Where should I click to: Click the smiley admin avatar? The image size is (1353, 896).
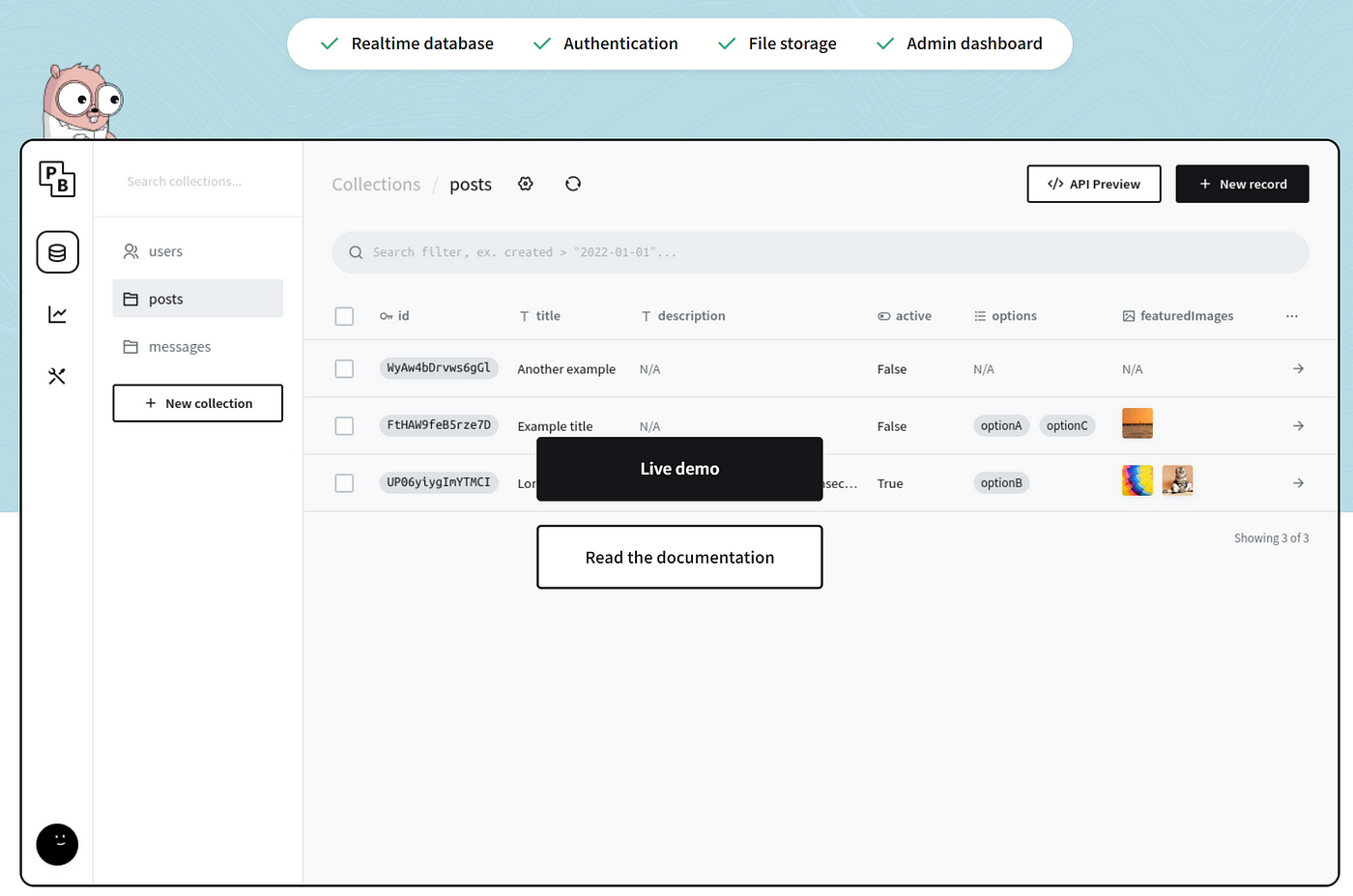tap(57, 844)
